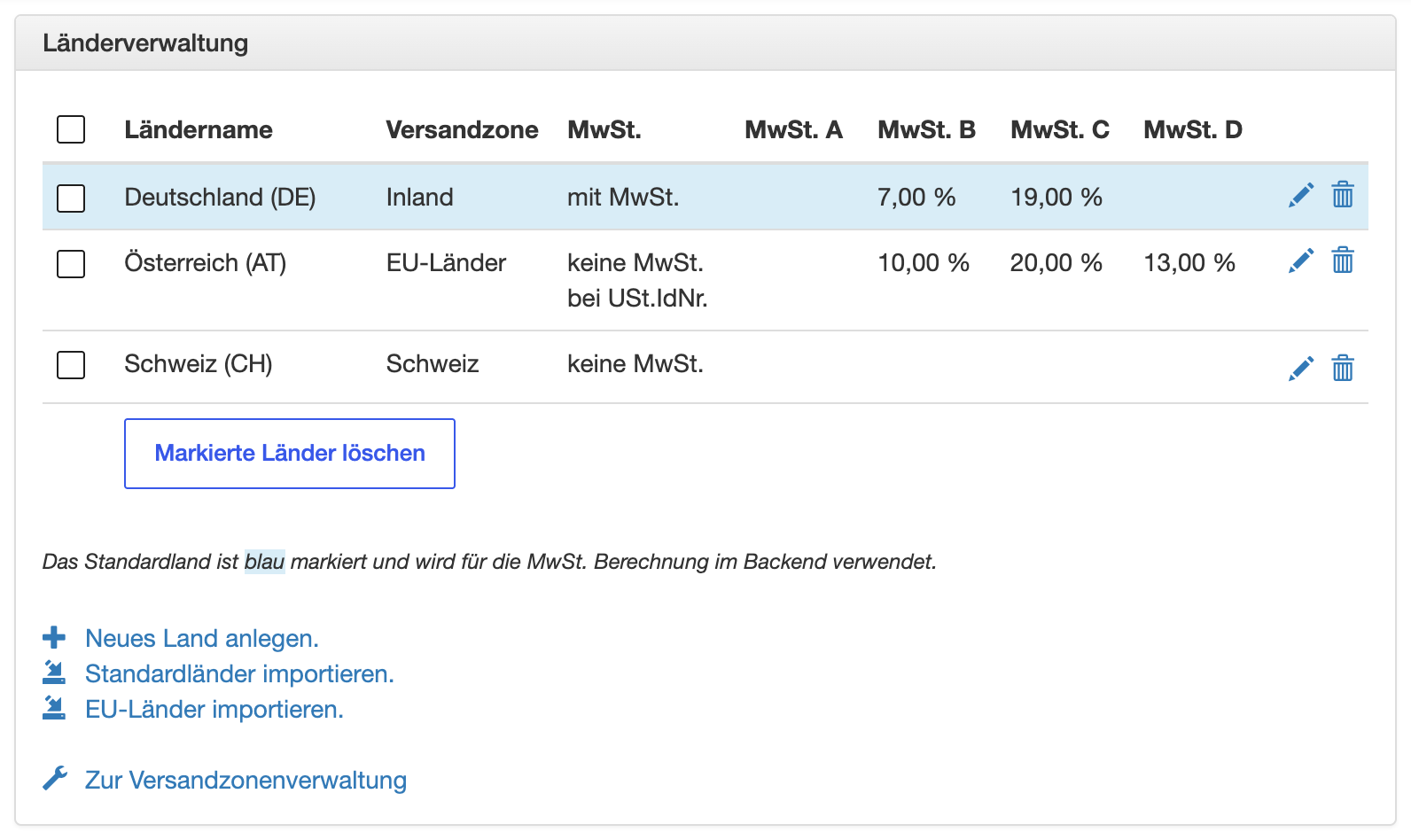Edit Schweiz (CH) with pencil icon
Image resolution: width=1411 pixels, height=840 pixels.
(1301, 369)
